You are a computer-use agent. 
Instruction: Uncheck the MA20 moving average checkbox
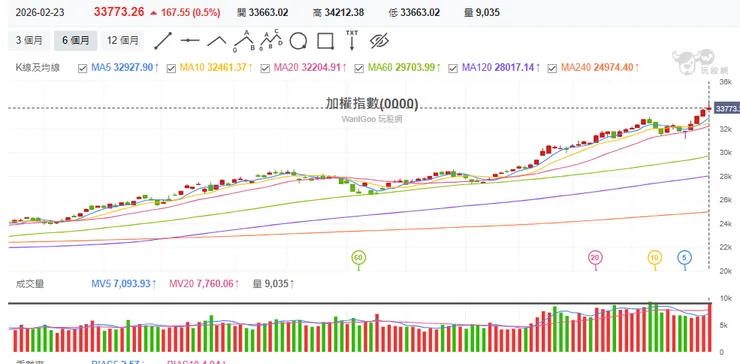tap(265, 68)
